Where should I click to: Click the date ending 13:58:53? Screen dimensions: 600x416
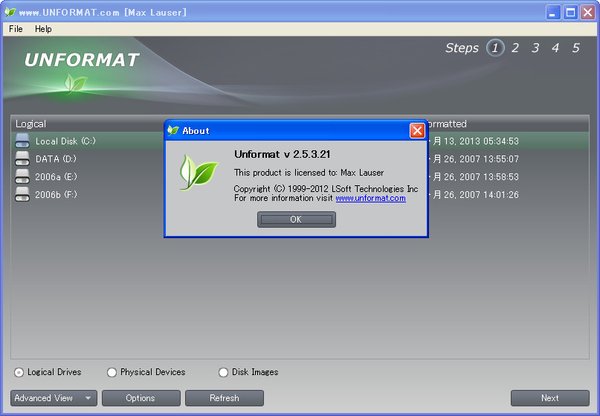click(474, 177)
